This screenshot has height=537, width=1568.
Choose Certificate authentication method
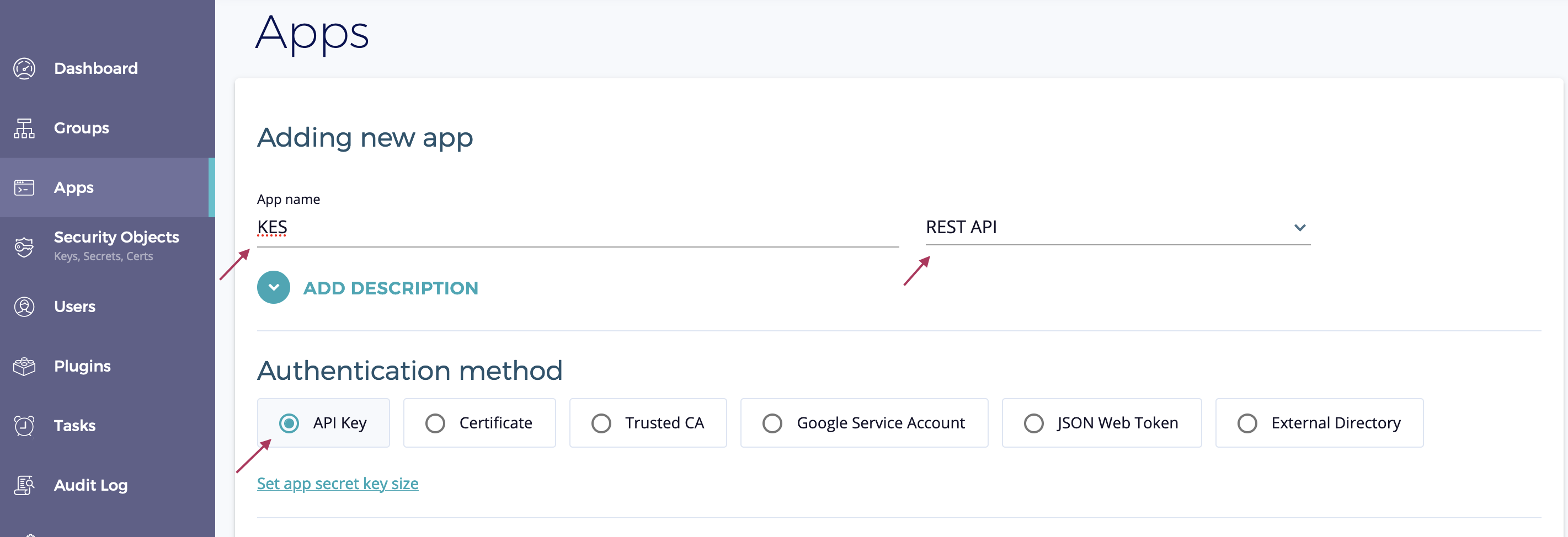(435, 423)
